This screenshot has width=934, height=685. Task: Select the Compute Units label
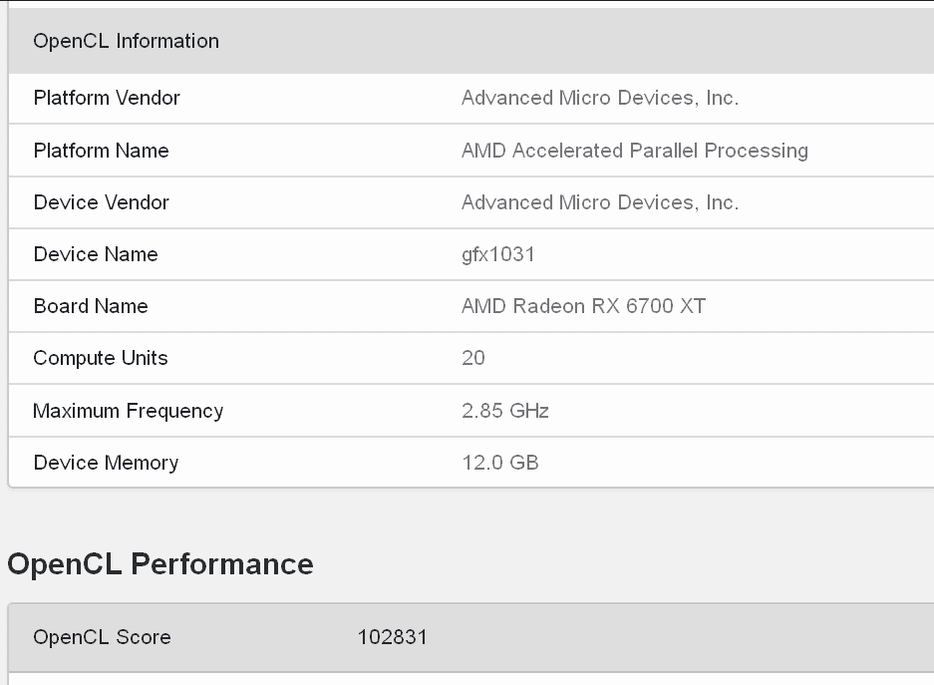coord(101,358)
